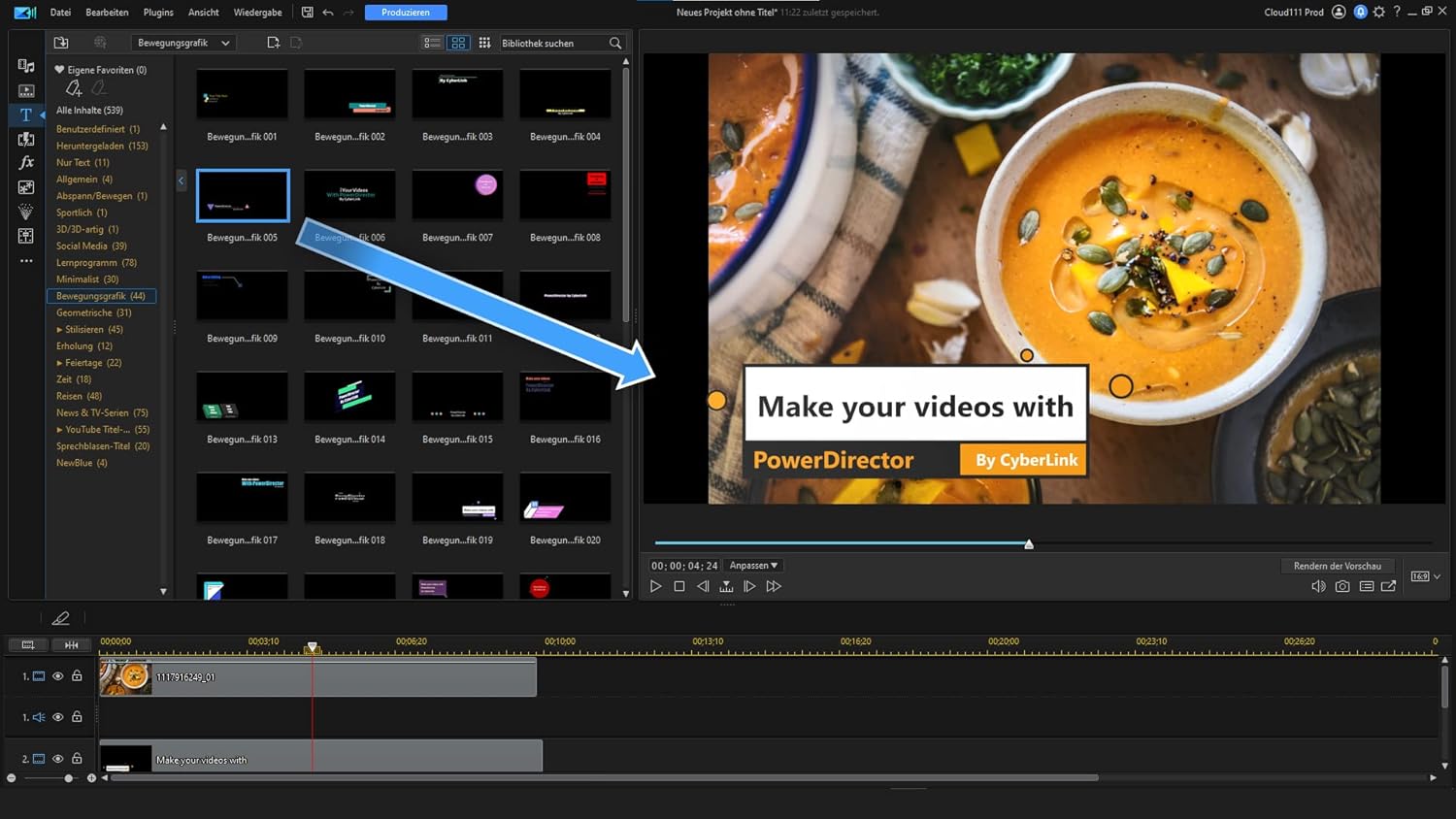Select the Bewegun...fik 007 thumbnail
This screenshot has height=819, width=1456.
(457, 195)
